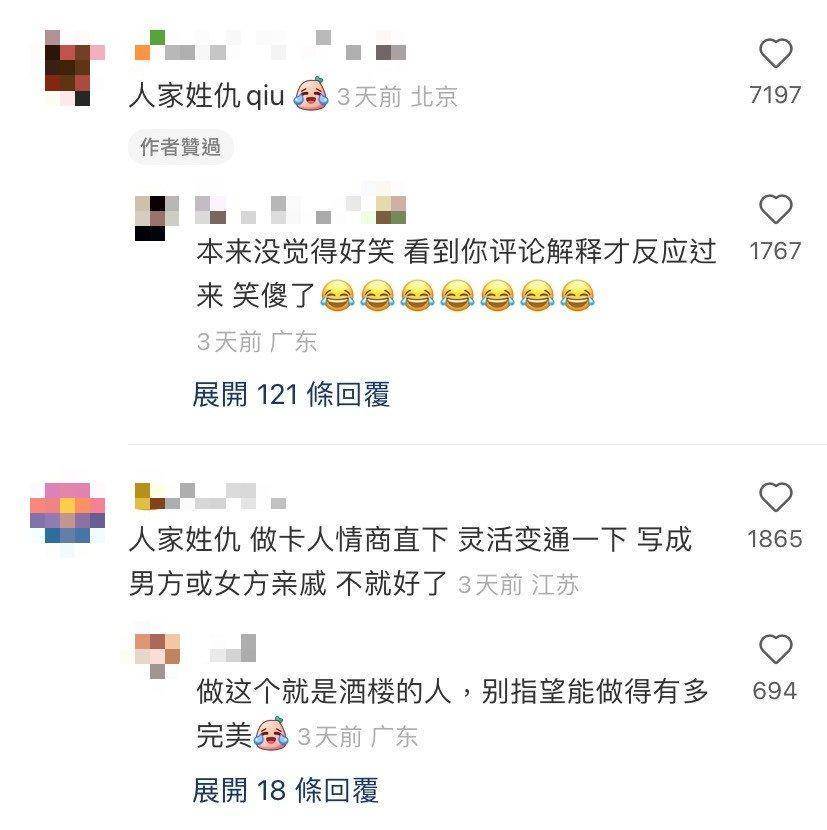827x830 pixels.
Task: Tap the blurred username above 本来没觉得好笑
Action: point(300,210)
